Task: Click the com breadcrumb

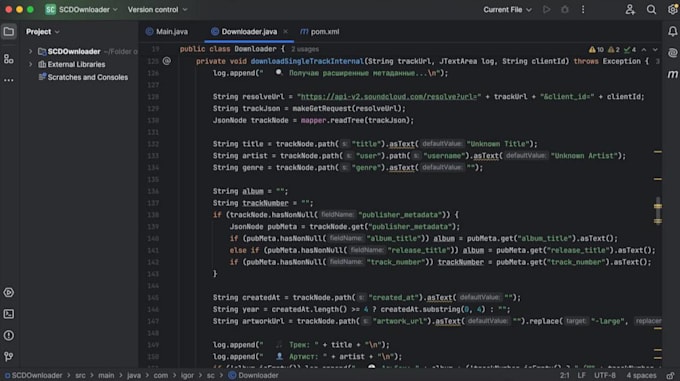Action: (160, 375)
